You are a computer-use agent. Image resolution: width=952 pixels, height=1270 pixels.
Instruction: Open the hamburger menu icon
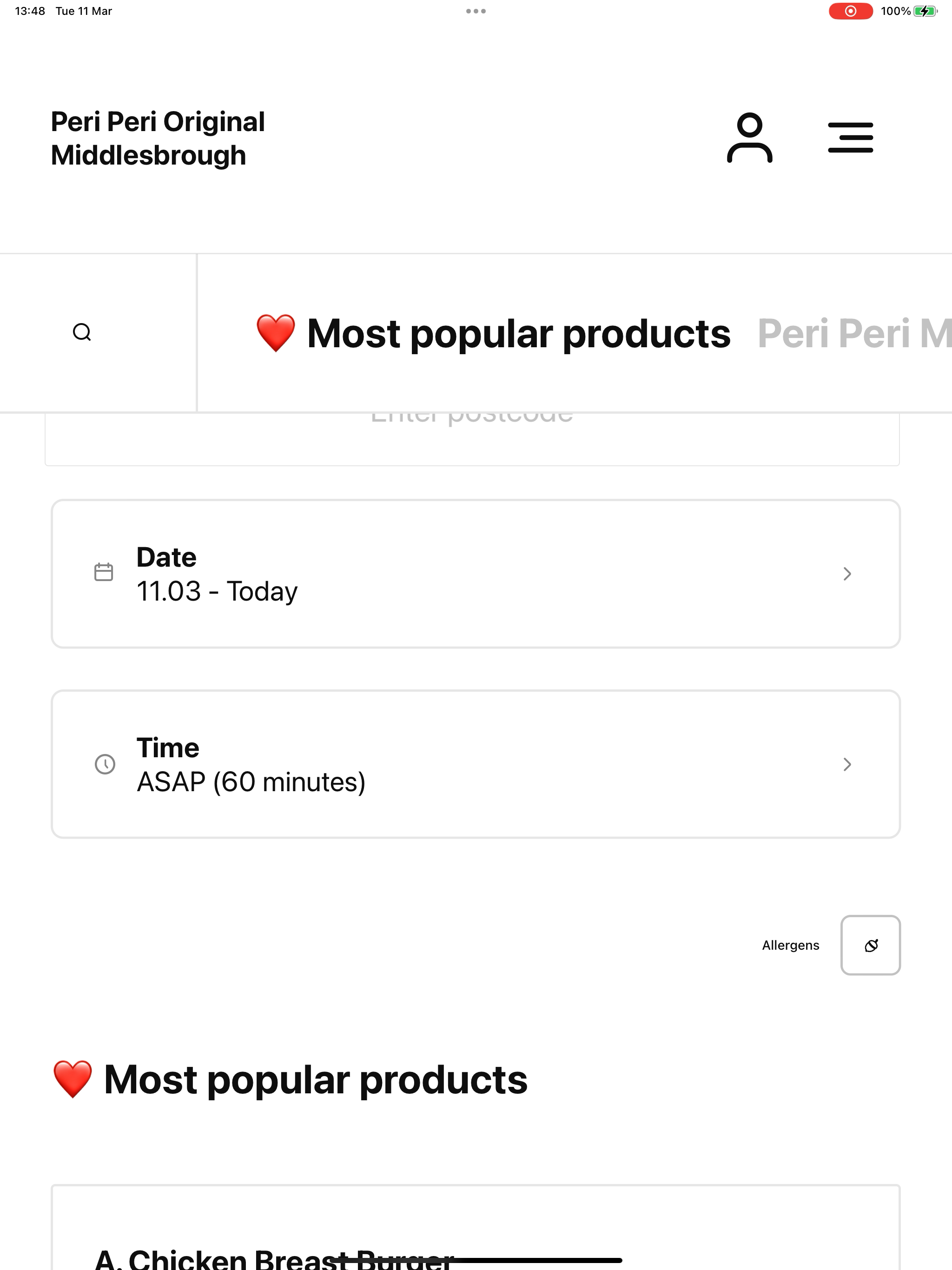coord(850,137)
